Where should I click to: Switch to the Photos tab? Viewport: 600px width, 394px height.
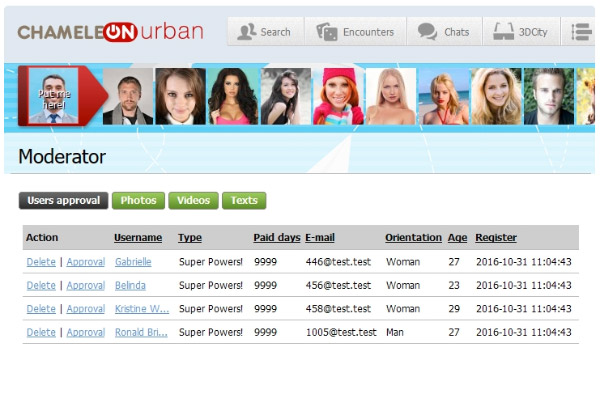138,200
